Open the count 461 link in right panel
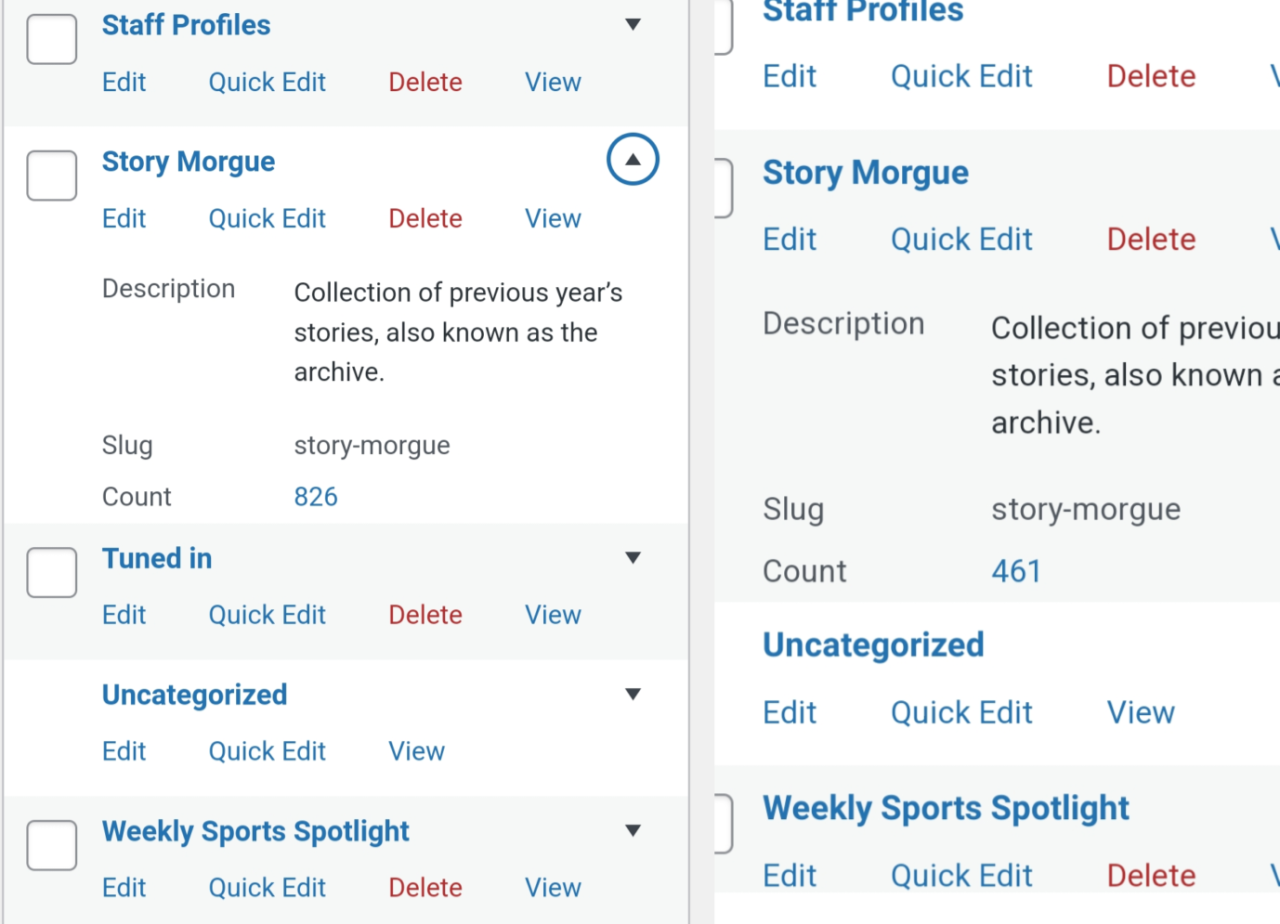The height and width of the screenshot is (924, 1280). (x=1016, y=571)
